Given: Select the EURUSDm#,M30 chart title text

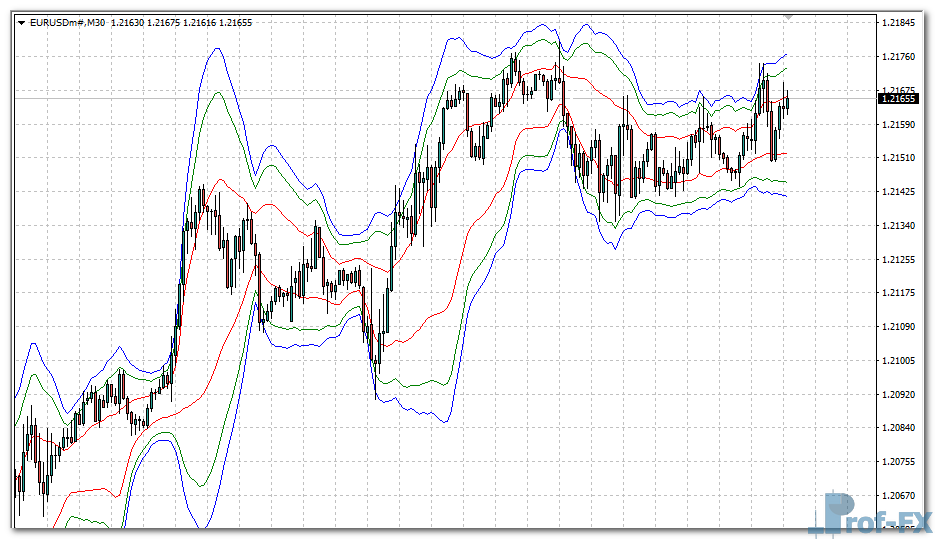Looking at the screenshot, I should coord(68,22).
